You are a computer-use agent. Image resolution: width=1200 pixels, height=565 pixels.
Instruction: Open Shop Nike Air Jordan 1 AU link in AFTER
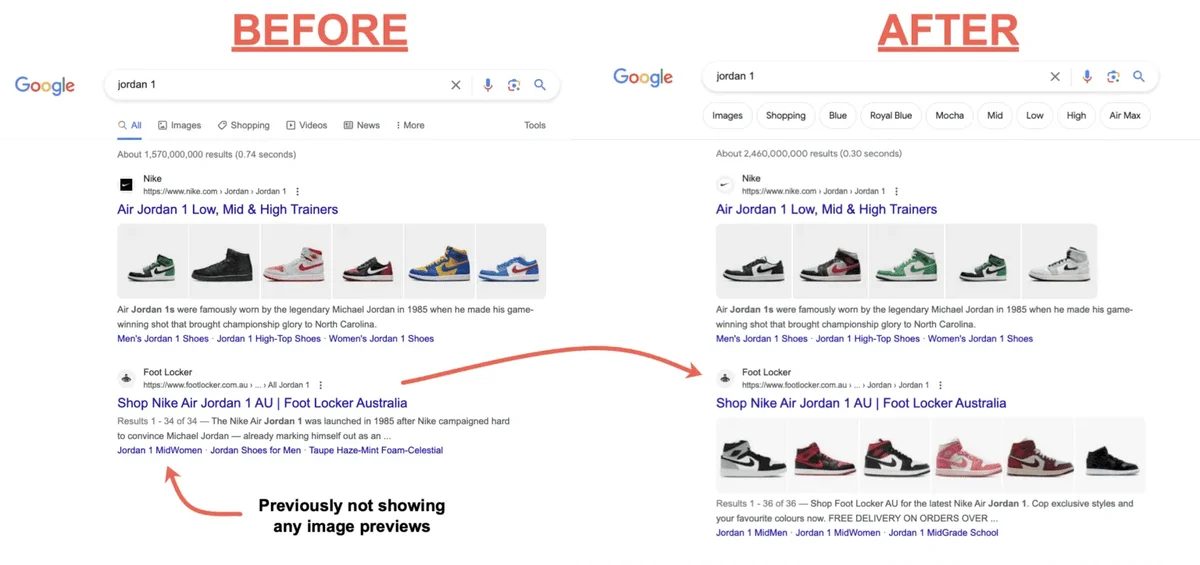point(860,403)
